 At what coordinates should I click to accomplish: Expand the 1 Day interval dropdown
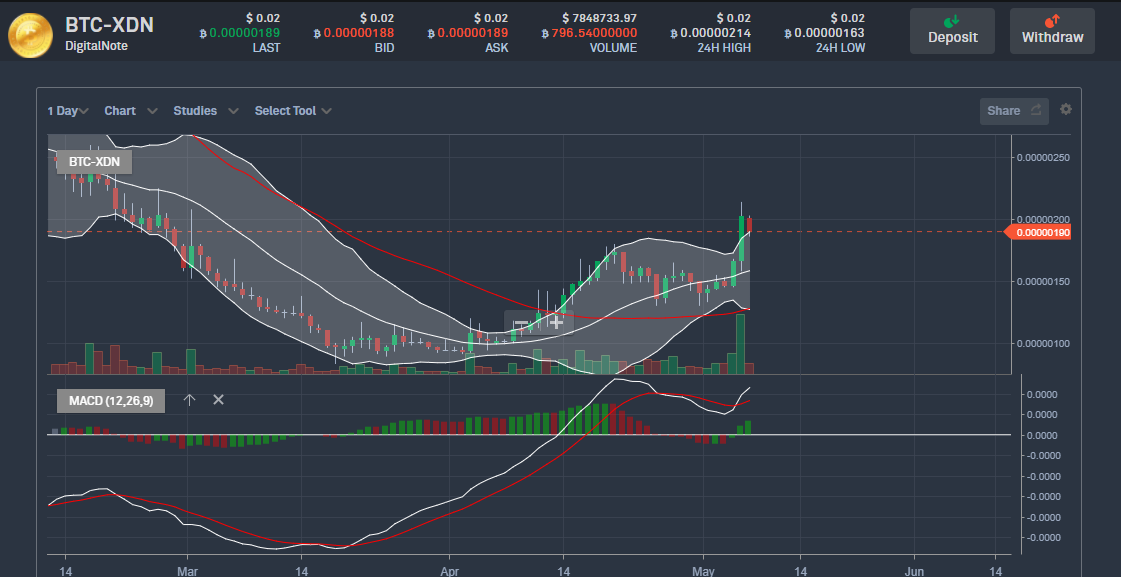pyautogui.click(x=68, y=111)
